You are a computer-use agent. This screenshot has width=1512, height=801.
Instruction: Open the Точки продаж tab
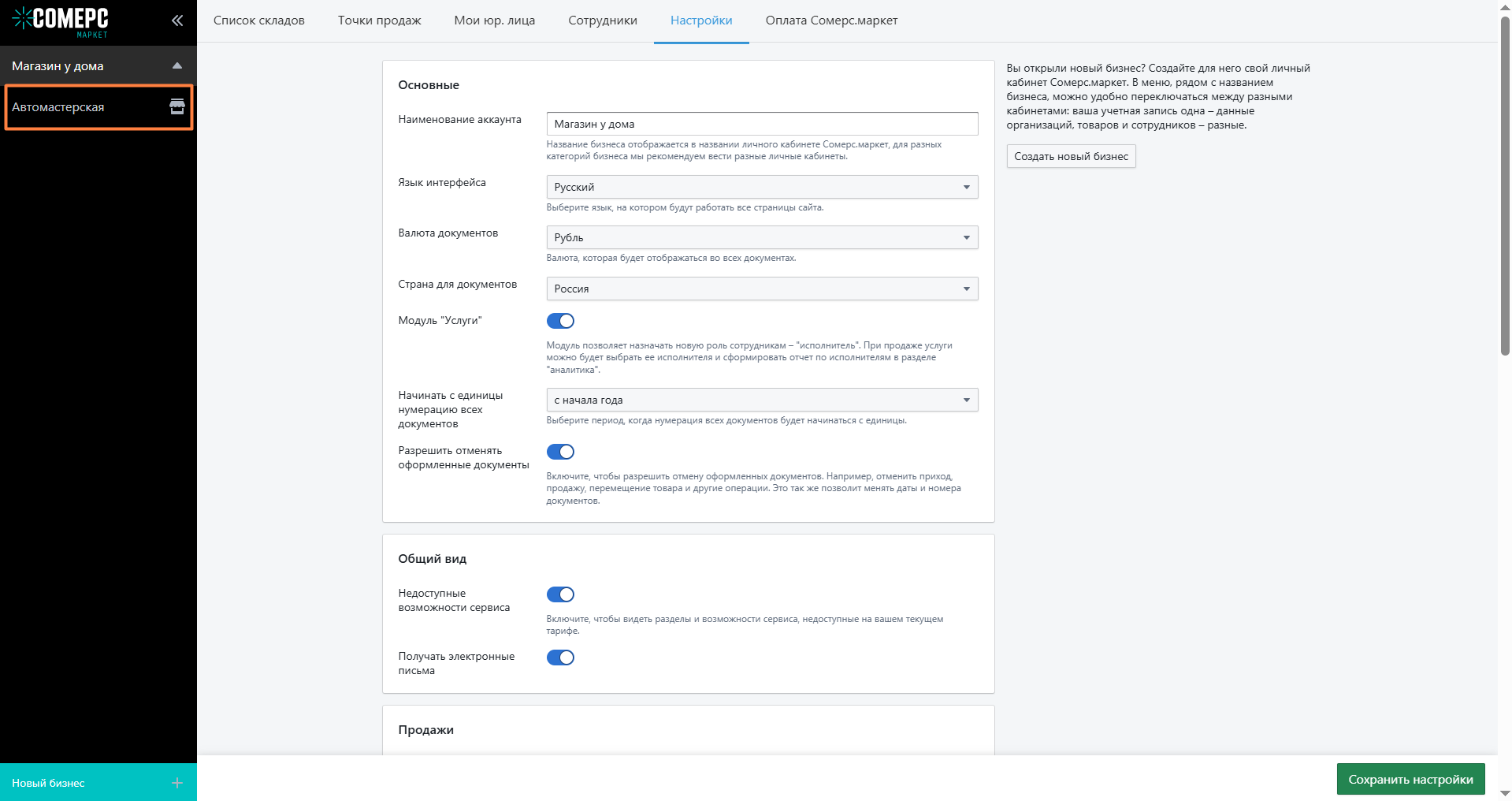[x=380, y=20]
